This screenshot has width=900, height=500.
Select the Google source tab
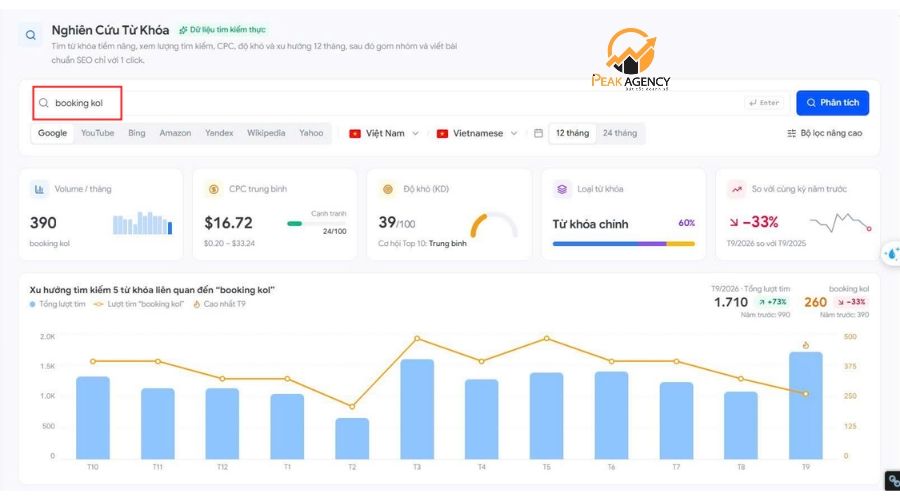(x=52, y=133)
